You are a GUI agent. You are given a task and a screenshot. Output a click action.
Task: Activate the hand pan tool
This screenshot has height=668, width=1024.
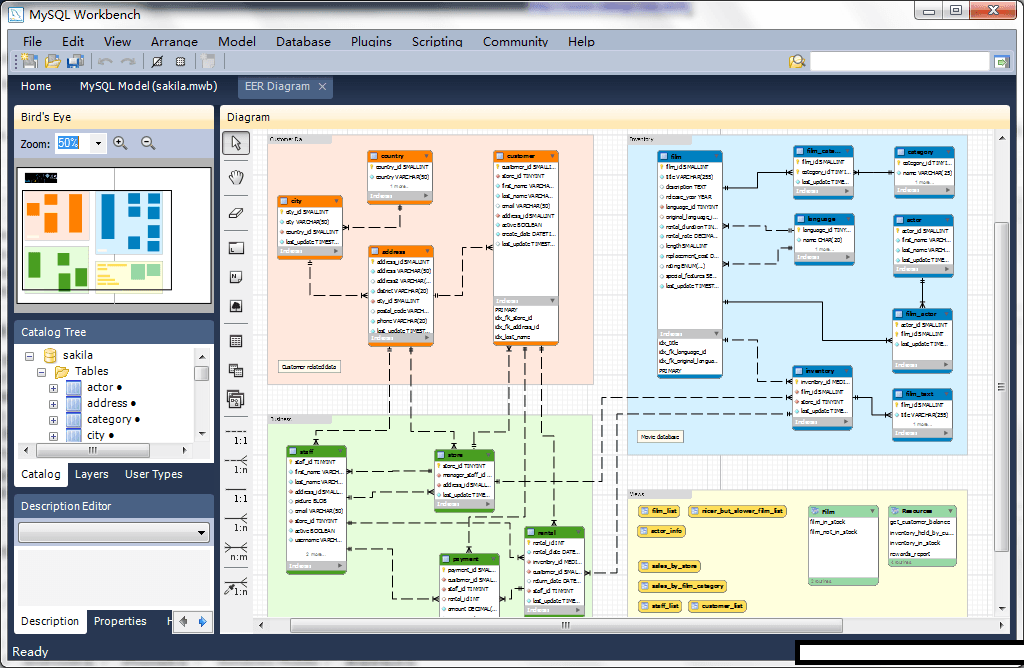tap(235, 179)
